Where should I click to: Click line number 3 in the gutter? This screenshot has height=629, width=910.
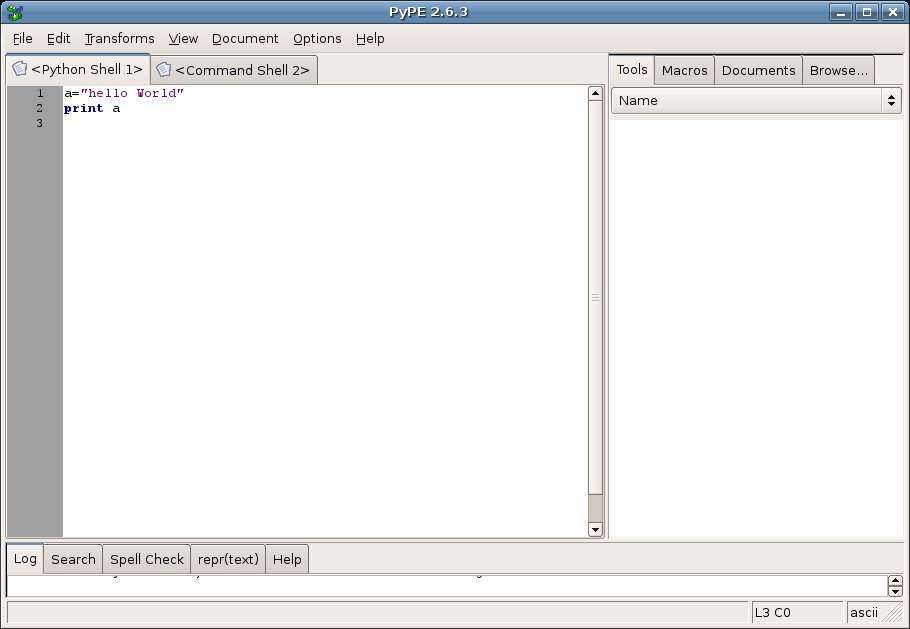(x=39, y=123)
